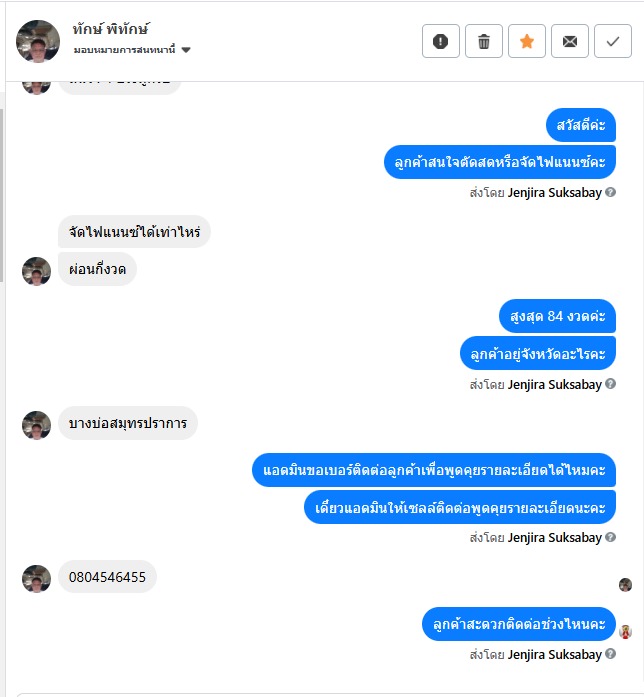The image size is (644, 697).
Task: Click the small seen-by customer avatar
Action: click(x=625, y=585)
